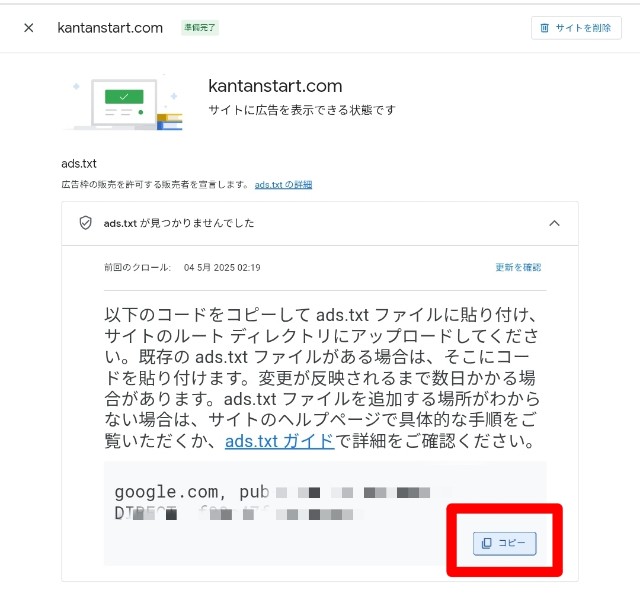The image size is (640, 600).
Task: Click the ads.txt code snippet text
Action: coord(272,502)
